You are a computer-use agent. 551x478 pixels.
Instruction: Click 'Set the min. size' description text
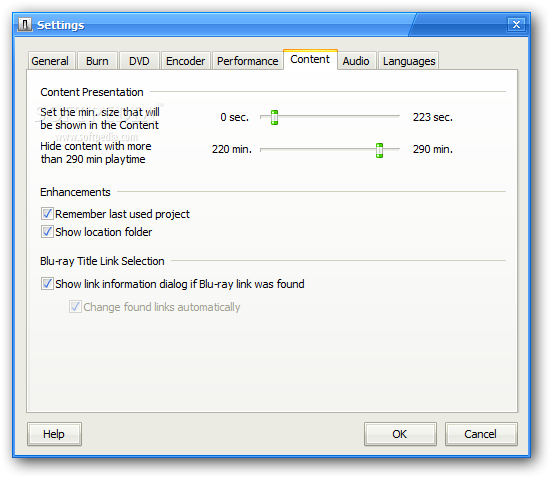pyautogui.click(x=100, y=118)
